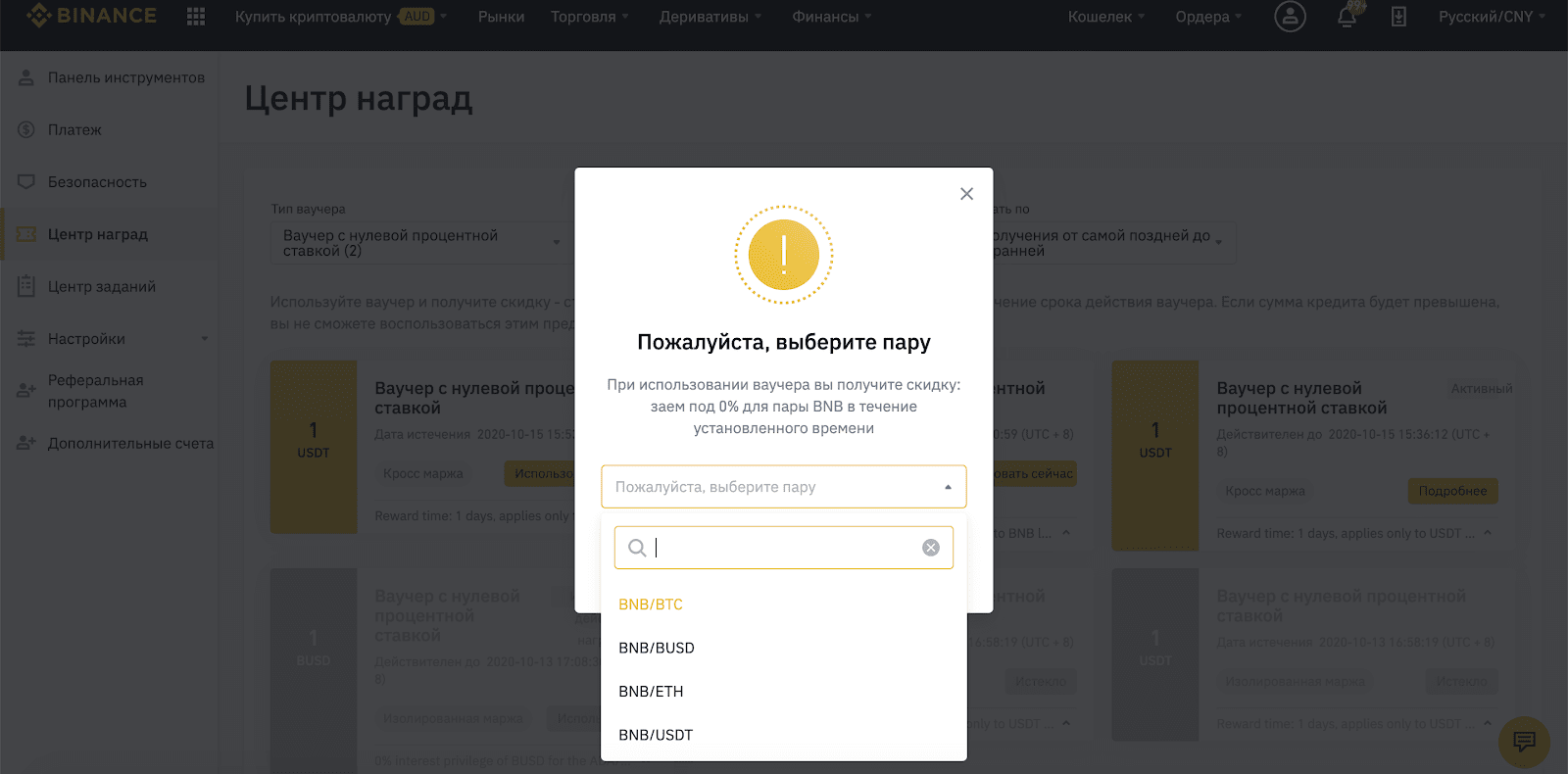Open the user profile icon
Viewport: 1568px width, 774px height.
tap(1290, 16)
